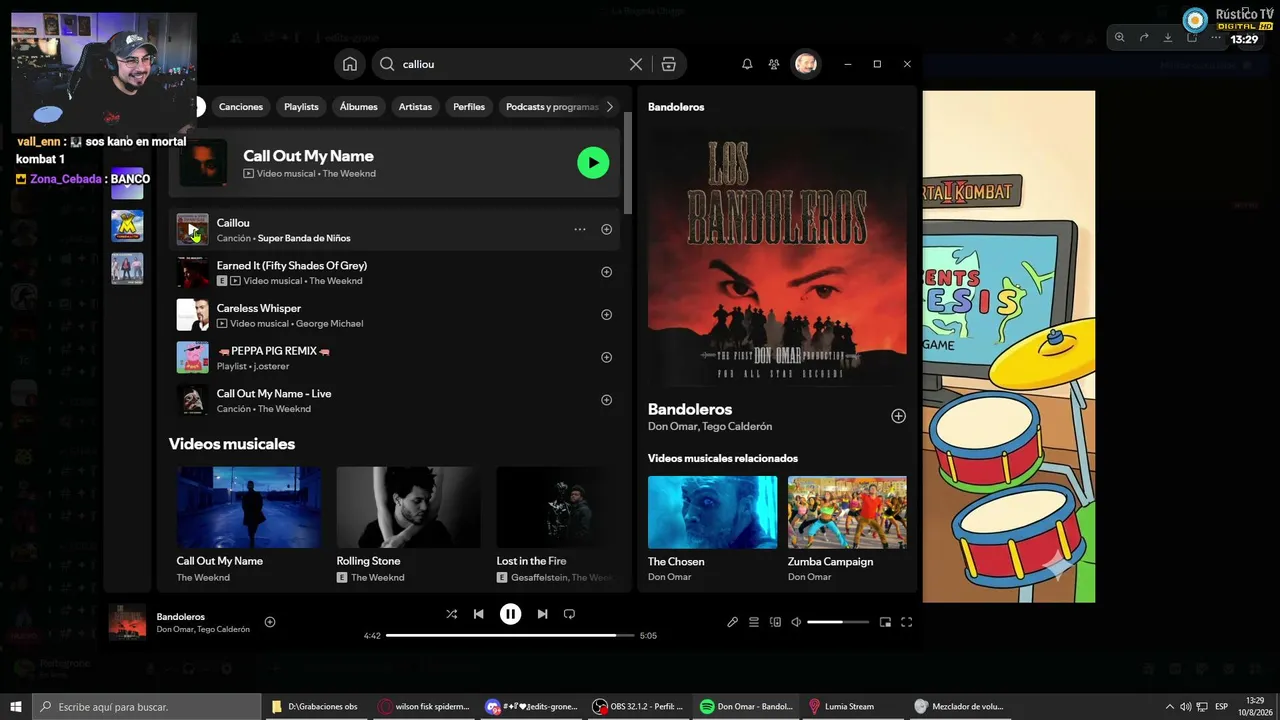Image resolution: width=1280 pixels, height=720 pixels.
Task: Open the user profile avatar menu
Action: click(x=806, y=64)
